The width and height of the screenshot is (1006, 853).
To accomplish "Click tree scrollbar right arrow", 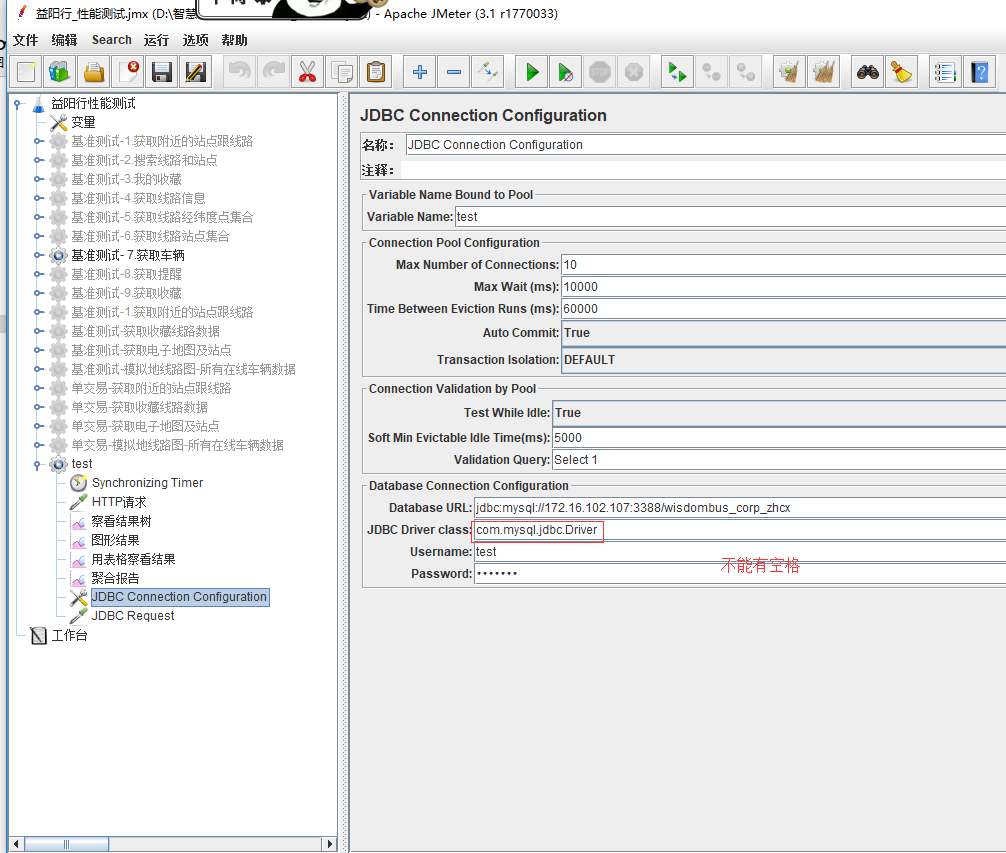I will pos(330,844).
